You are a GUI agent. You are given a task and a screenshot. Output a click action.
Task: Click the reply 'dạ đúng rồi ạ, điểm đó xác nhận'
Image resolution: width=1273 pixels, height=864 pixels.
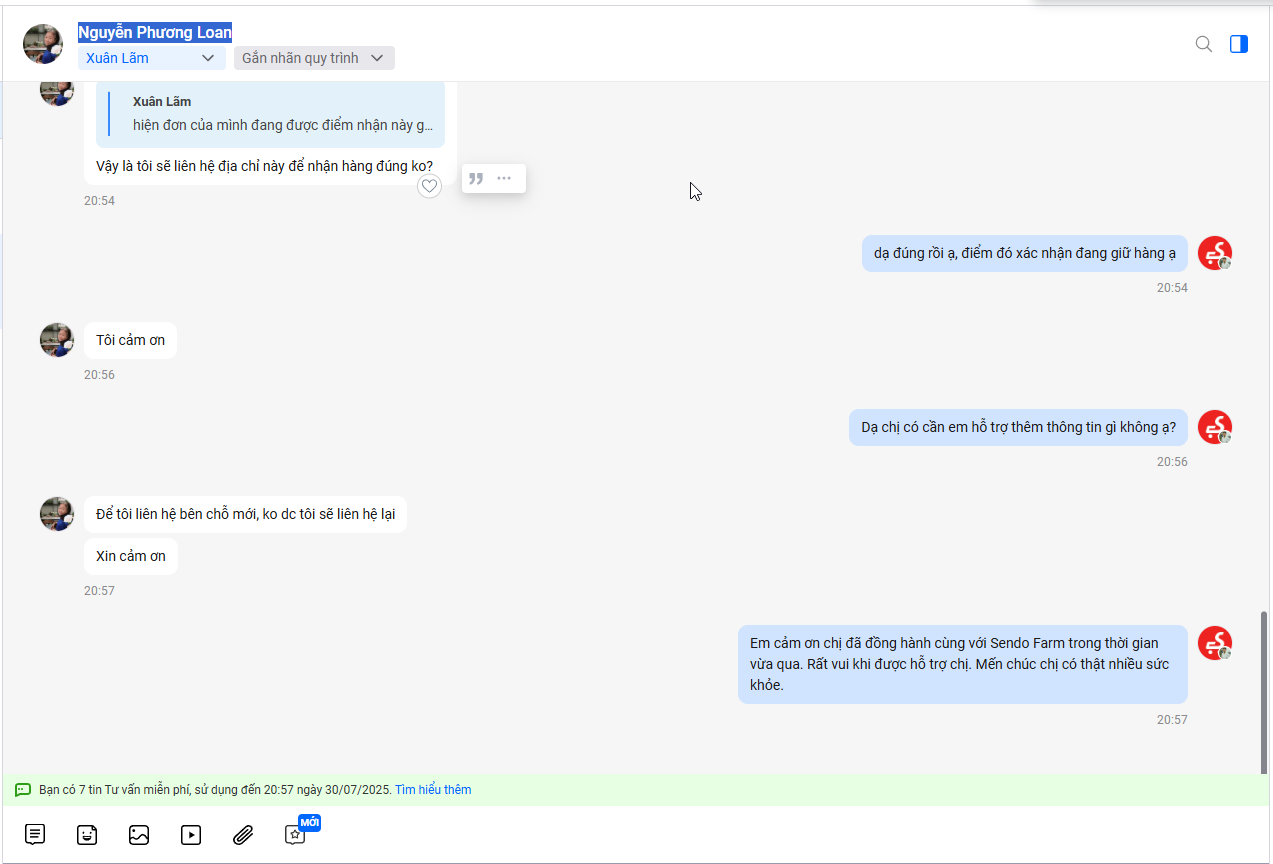(x=1025, y=253)
